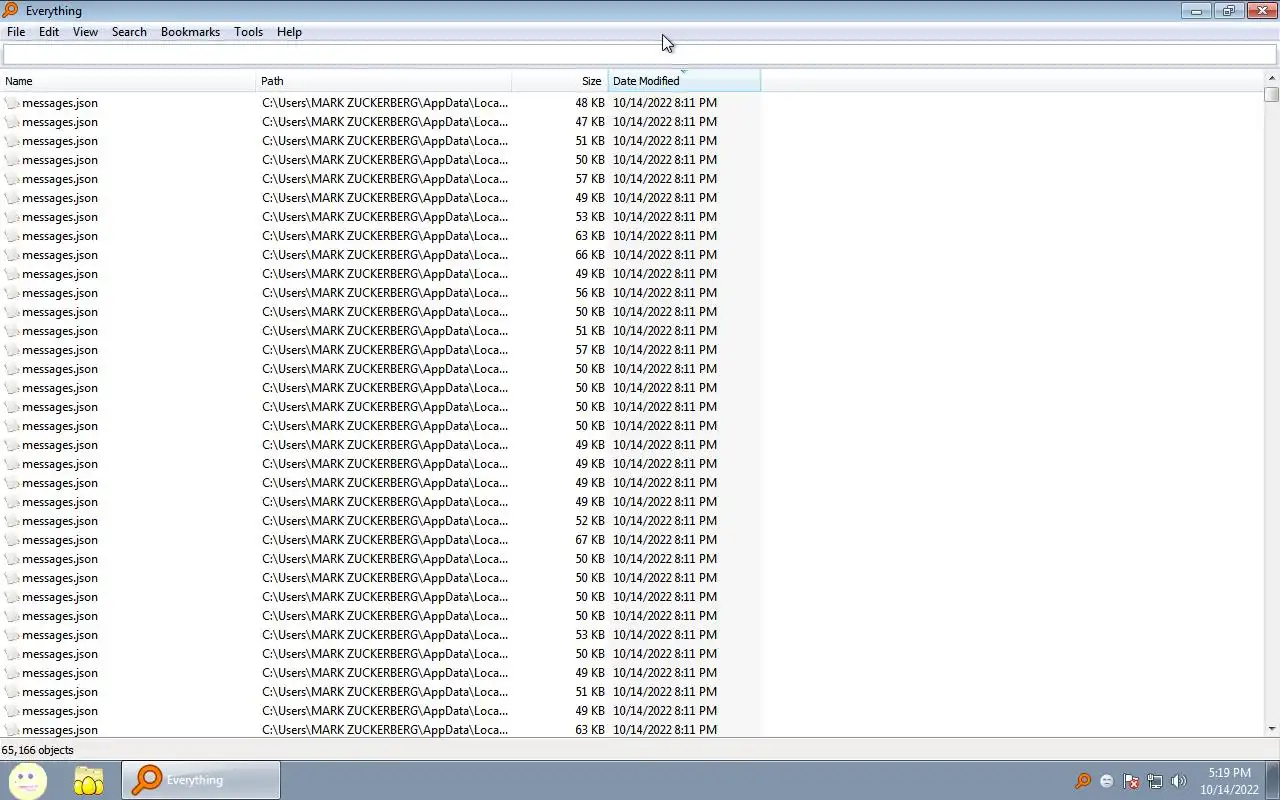Open the File menu
Viewport: 1280px width, 800px height.
[16, 32]
